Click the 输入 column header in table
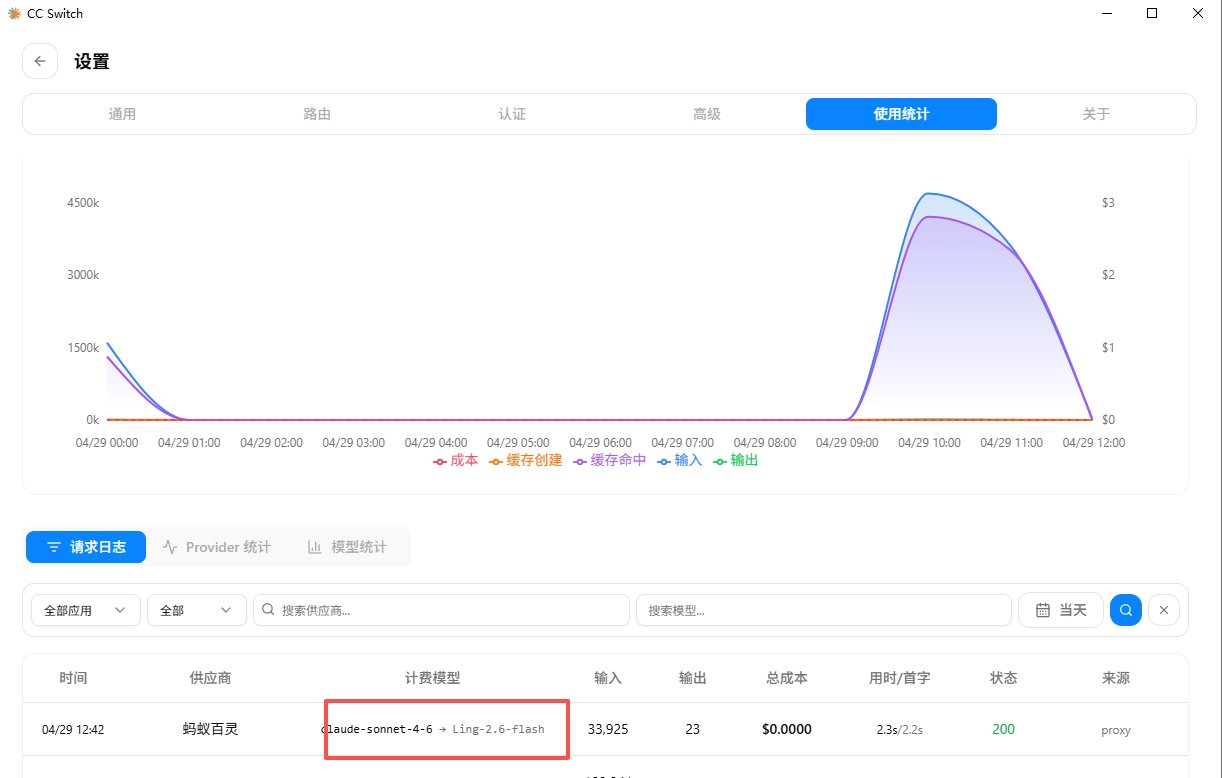Viewport: 1222px width, 778px height. tap(608, 678)
